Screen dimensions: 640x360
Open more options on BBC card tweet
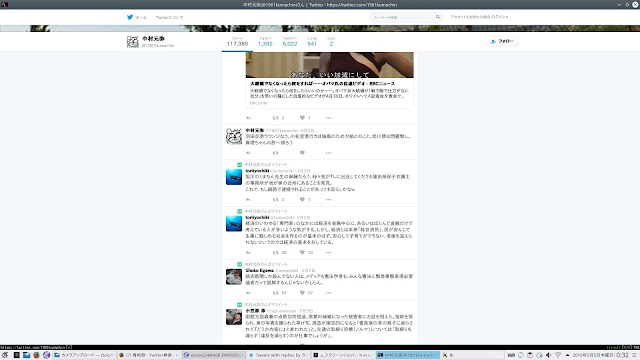pyautogui.click(x=329, y=118)
